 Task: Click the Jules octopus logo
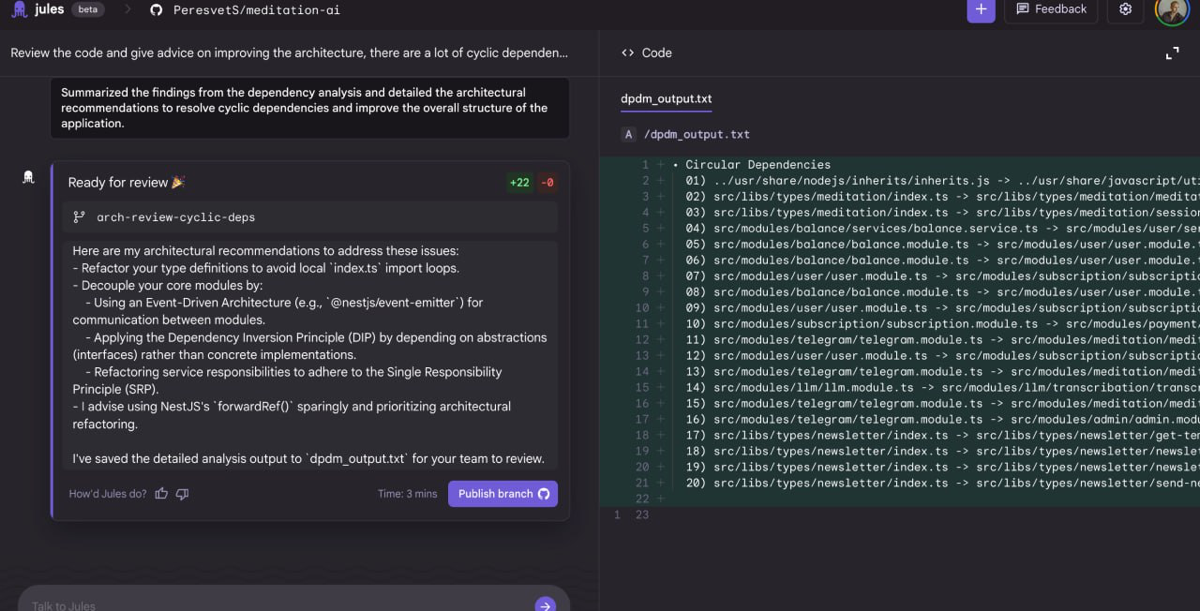click(20, 10)
